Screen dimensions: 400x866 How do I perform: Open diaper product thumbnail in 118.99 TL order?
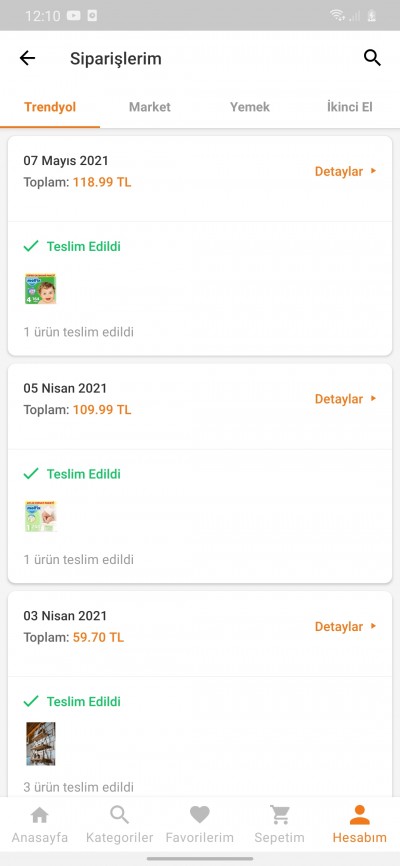click(40, 289)
